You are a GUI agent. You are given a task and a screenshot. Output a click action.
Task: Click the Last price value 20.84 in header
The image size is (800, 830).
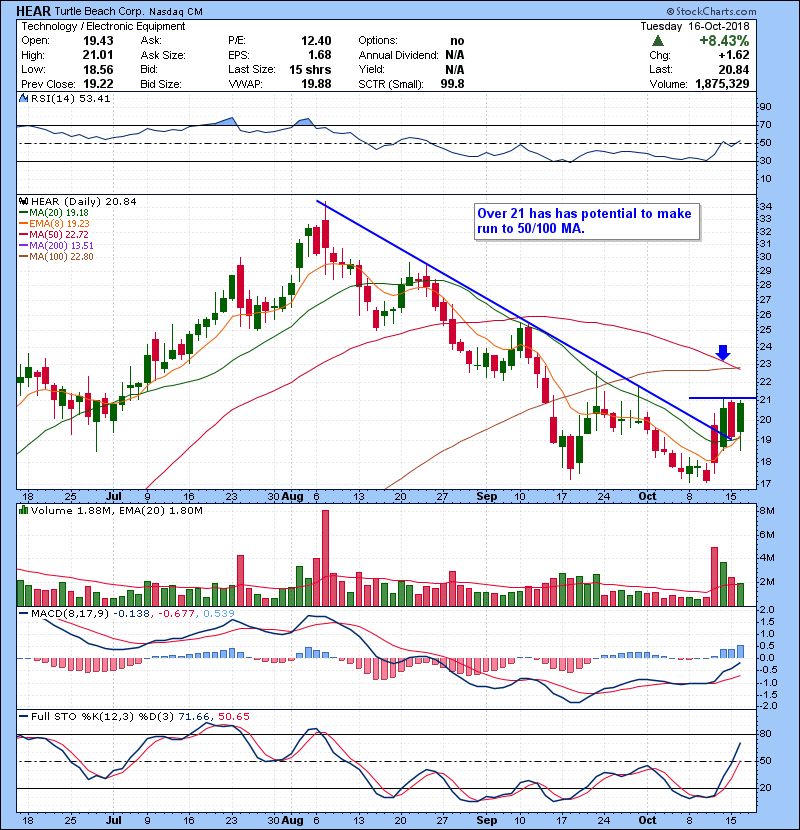(x=734, y=69)
